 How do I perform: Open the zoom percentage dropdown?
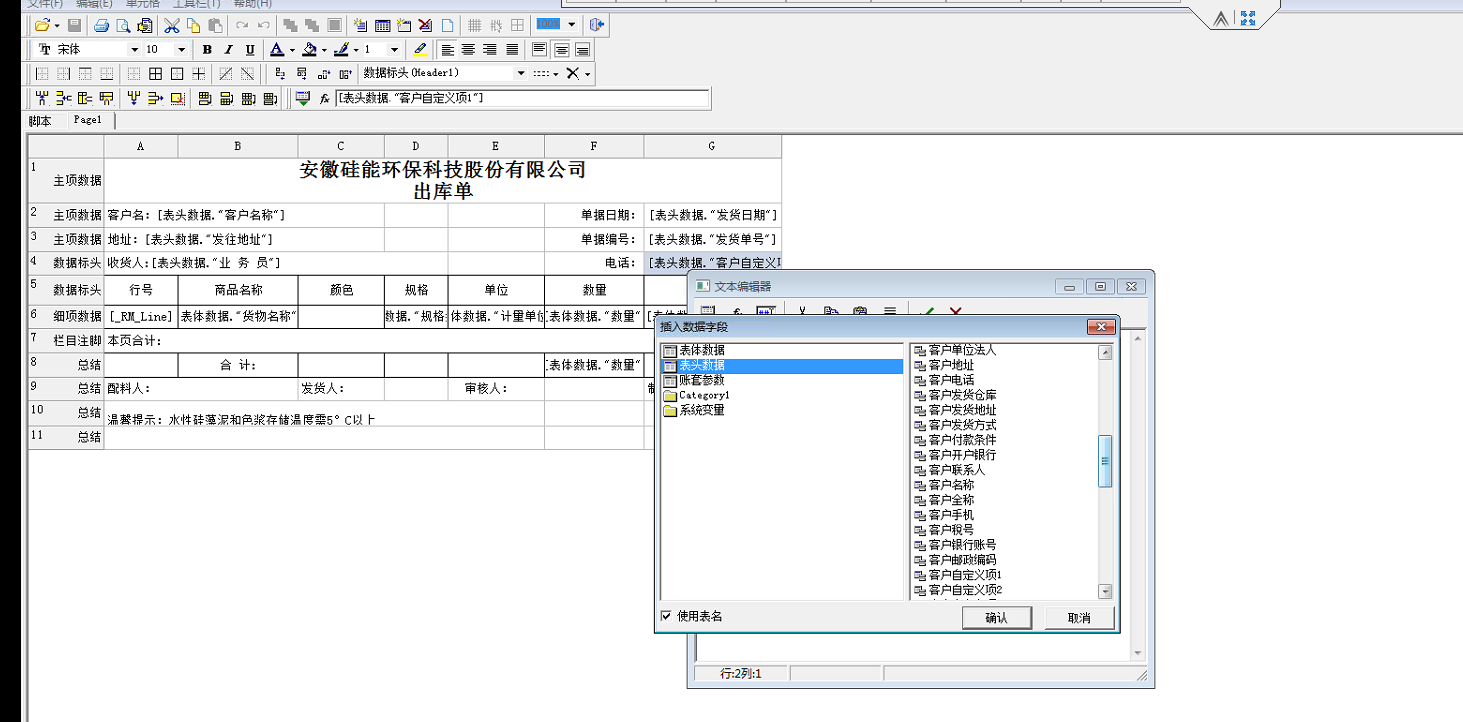tap(571, 24)
